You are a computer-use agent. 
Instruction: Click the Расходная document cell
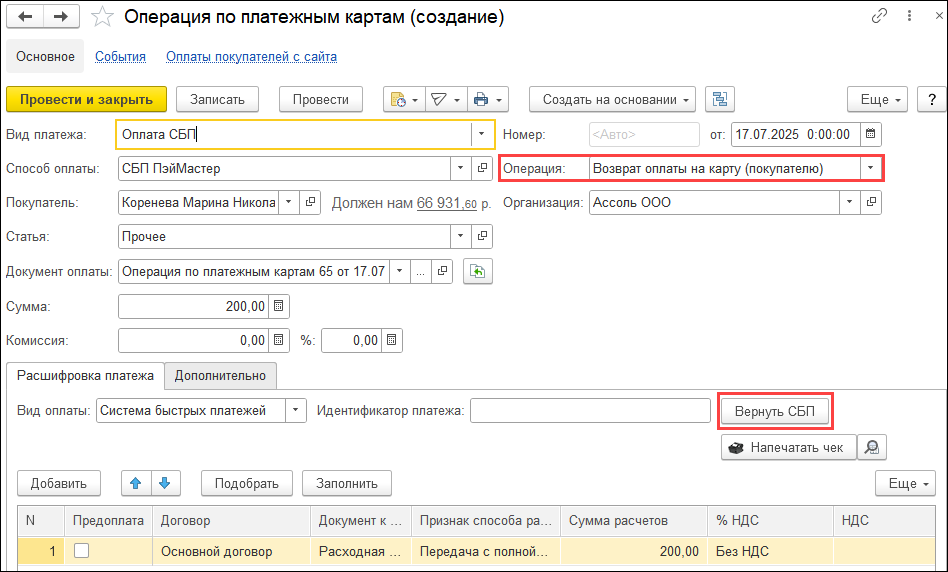click(361, 551)
